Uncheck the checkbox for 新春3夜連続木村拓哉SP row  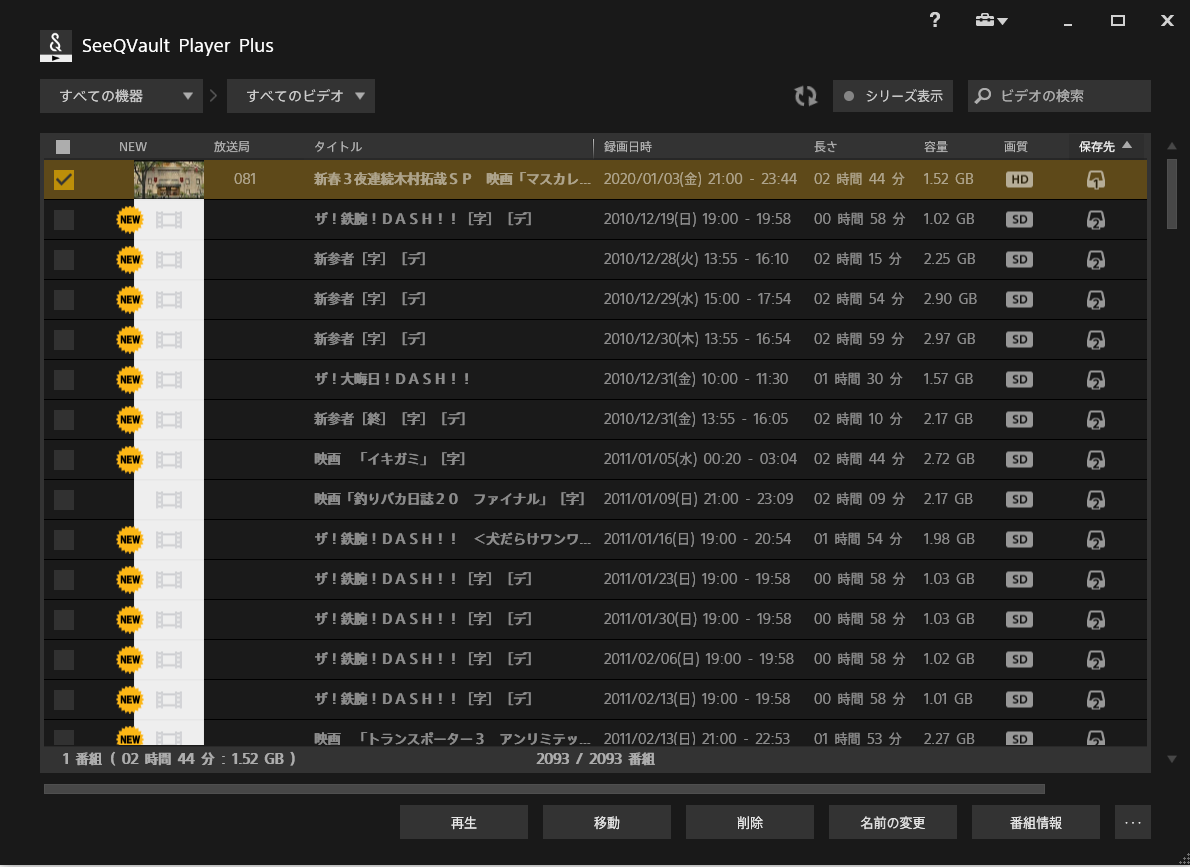64,180
